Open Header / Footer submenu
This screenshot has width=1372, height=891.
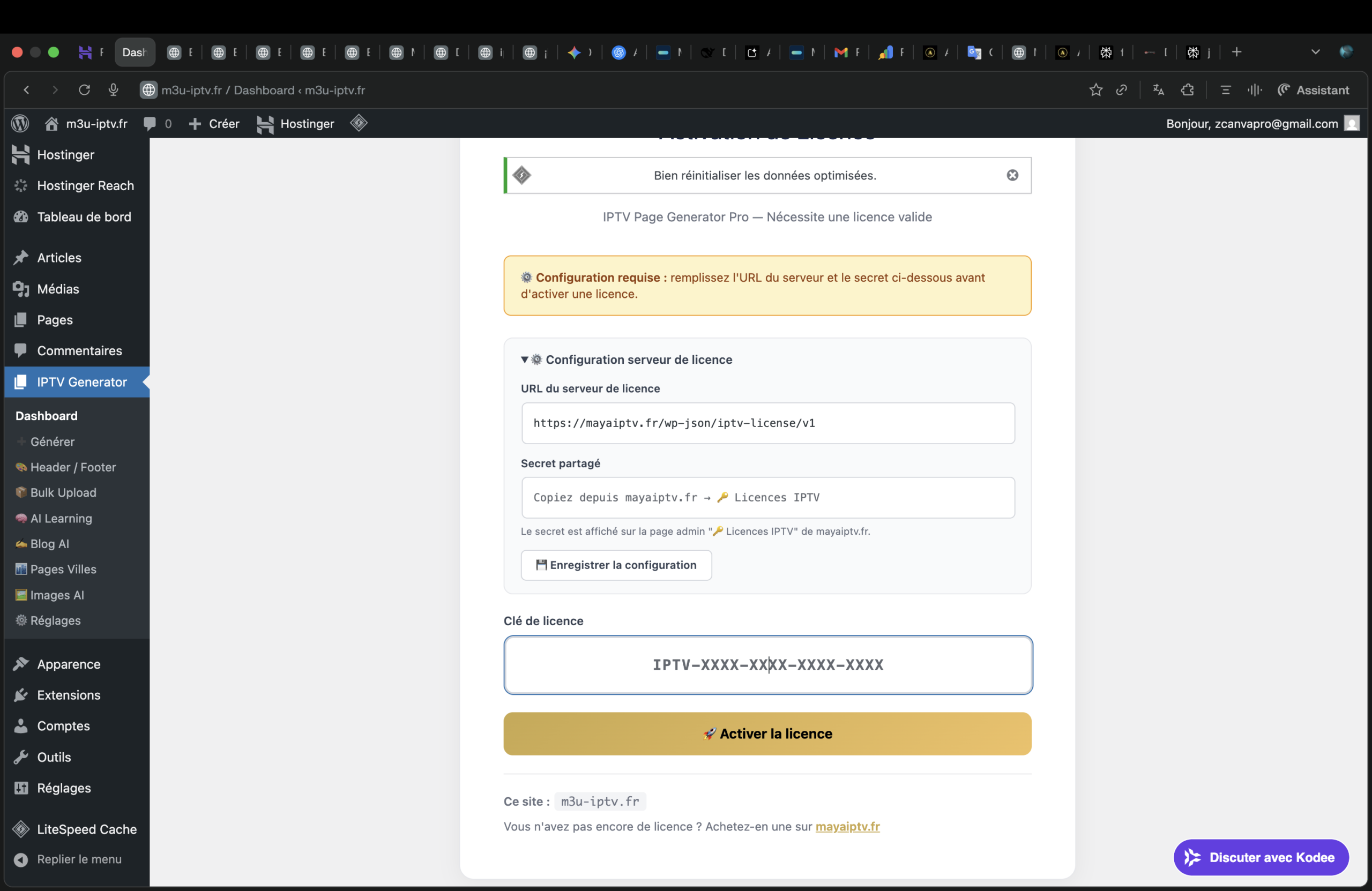click(73, 467)
